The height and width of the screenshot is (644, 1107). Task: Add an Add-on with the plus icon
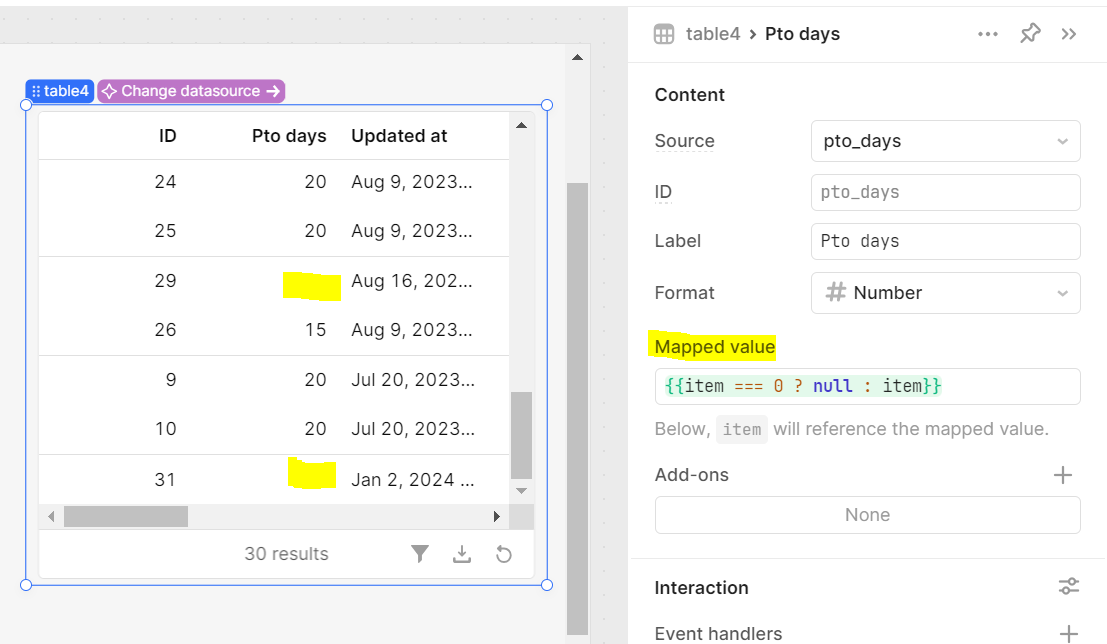(1063, 475)
